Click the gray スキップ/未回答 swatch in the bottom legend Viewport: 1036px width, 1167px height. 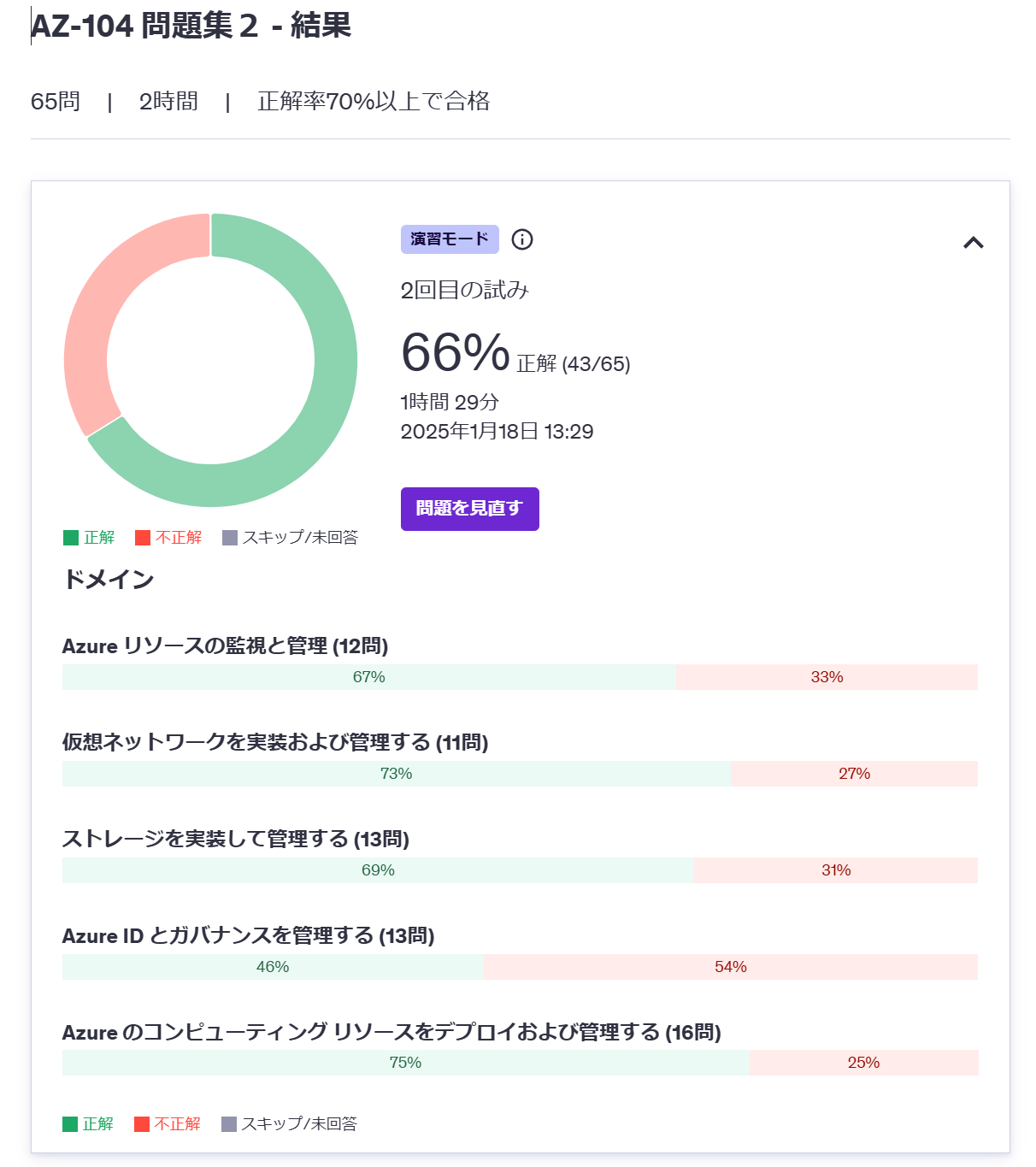click(x=229, y=1124)
